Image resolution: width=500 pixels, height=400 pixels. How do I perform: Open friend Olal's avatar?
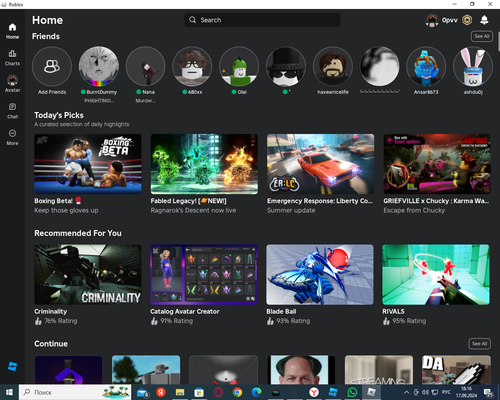pyautogui.click(x=239, y=66)
